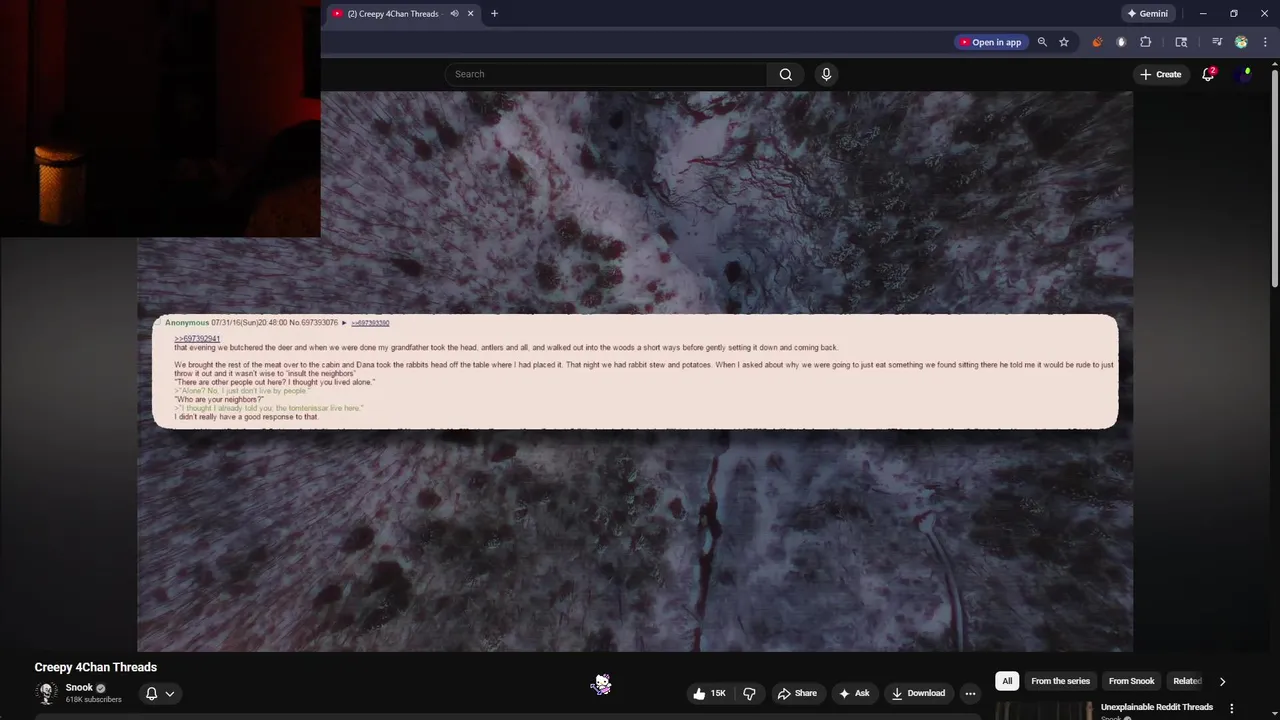Viewport: 1280px width, 720px height.
Task: Open Snook channel avatar
Action: point(46,693)
